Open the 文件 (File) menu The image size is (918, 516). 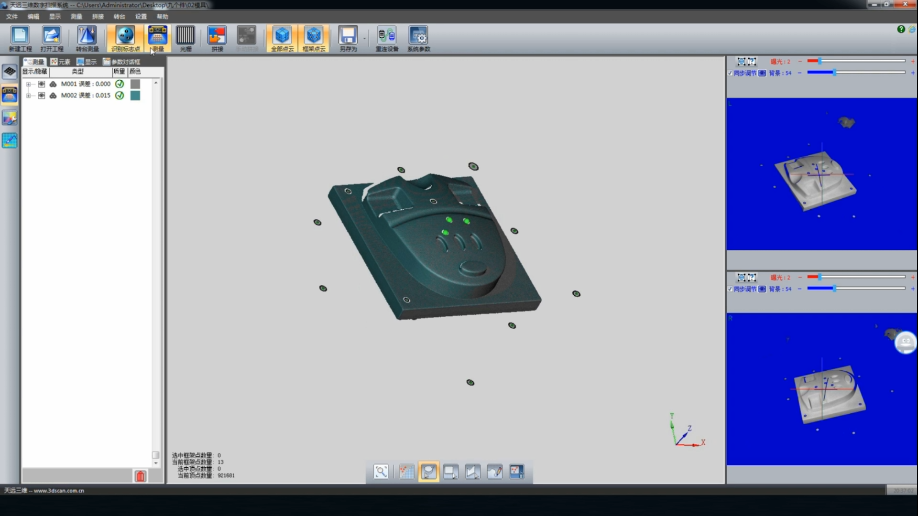coord(12,17)
